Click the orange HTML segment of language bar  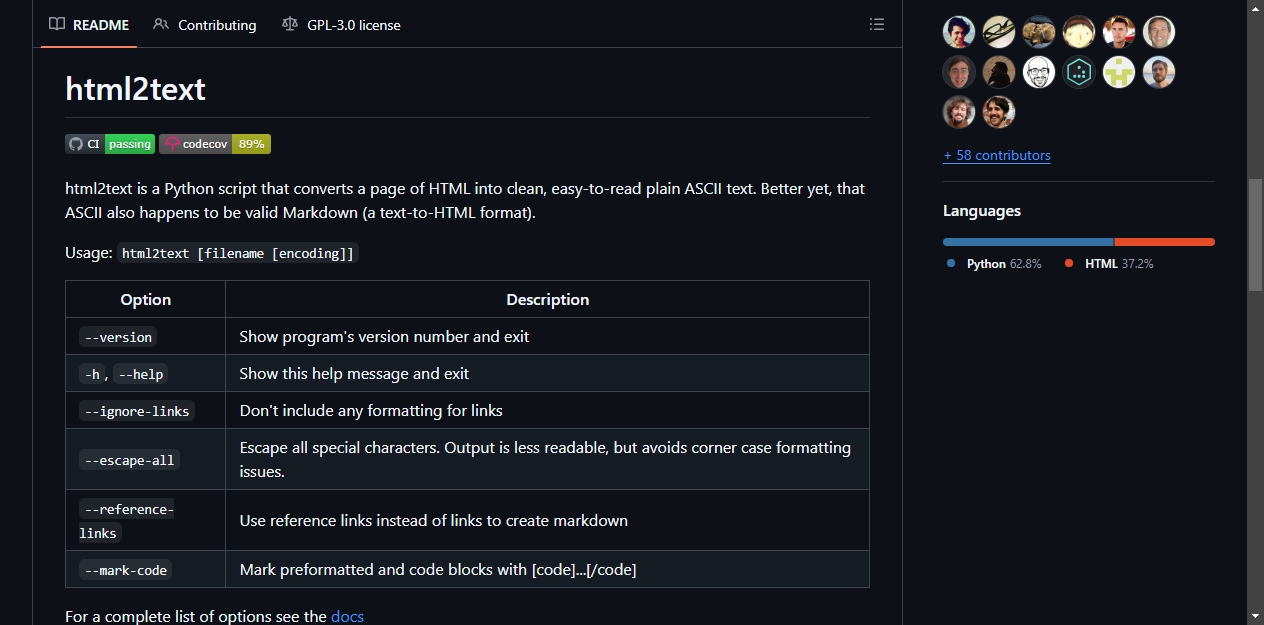point(1165,242)
